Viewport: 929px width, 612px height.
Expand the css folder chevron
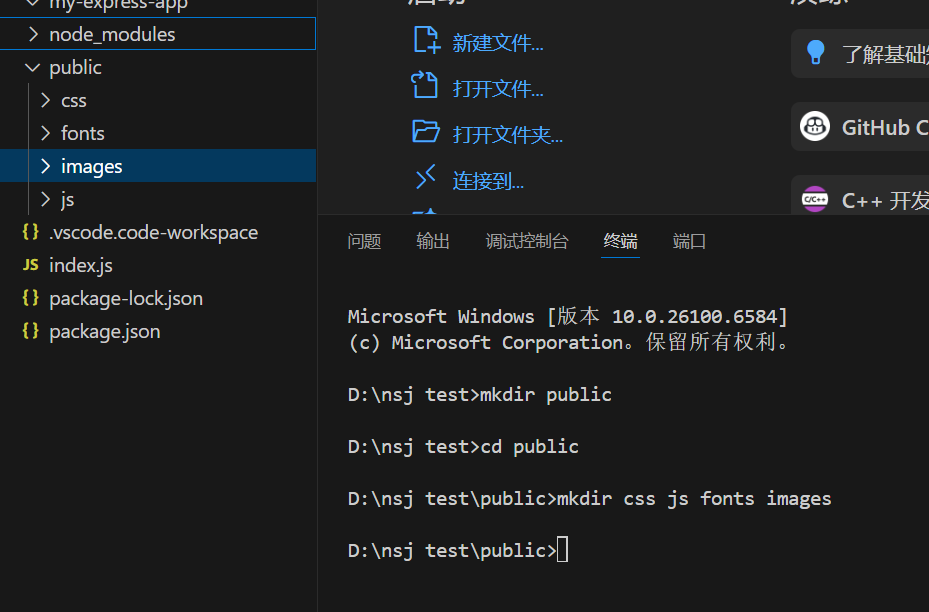(45, 101)
